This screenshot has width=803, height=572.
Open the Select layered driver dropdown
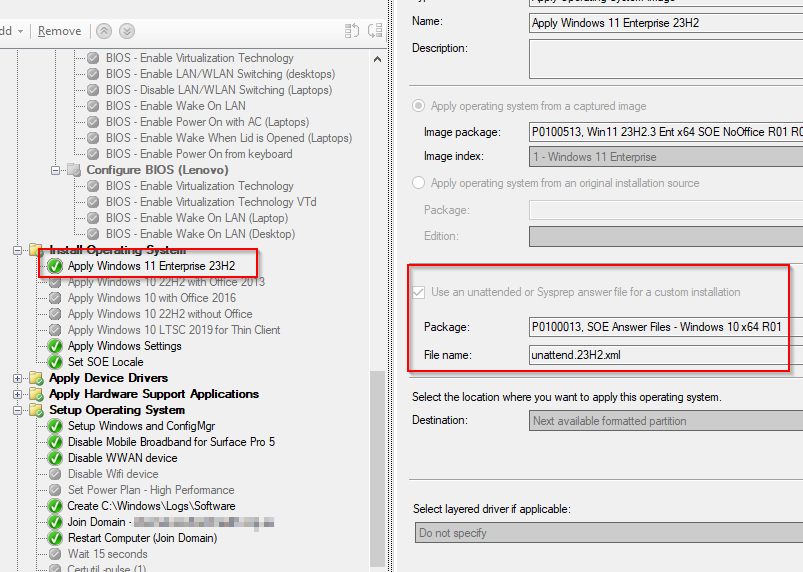[x=609, y=533]
